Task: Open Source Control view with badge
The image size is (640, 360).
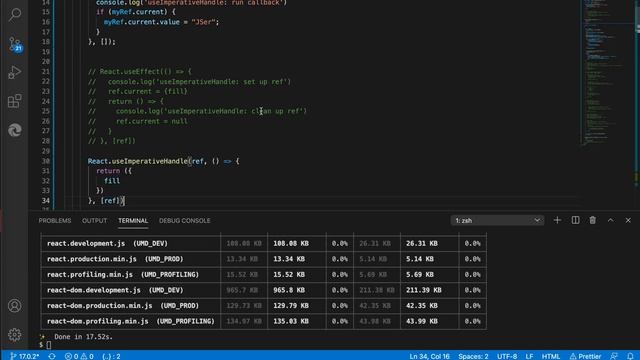Action: point(15,44)
